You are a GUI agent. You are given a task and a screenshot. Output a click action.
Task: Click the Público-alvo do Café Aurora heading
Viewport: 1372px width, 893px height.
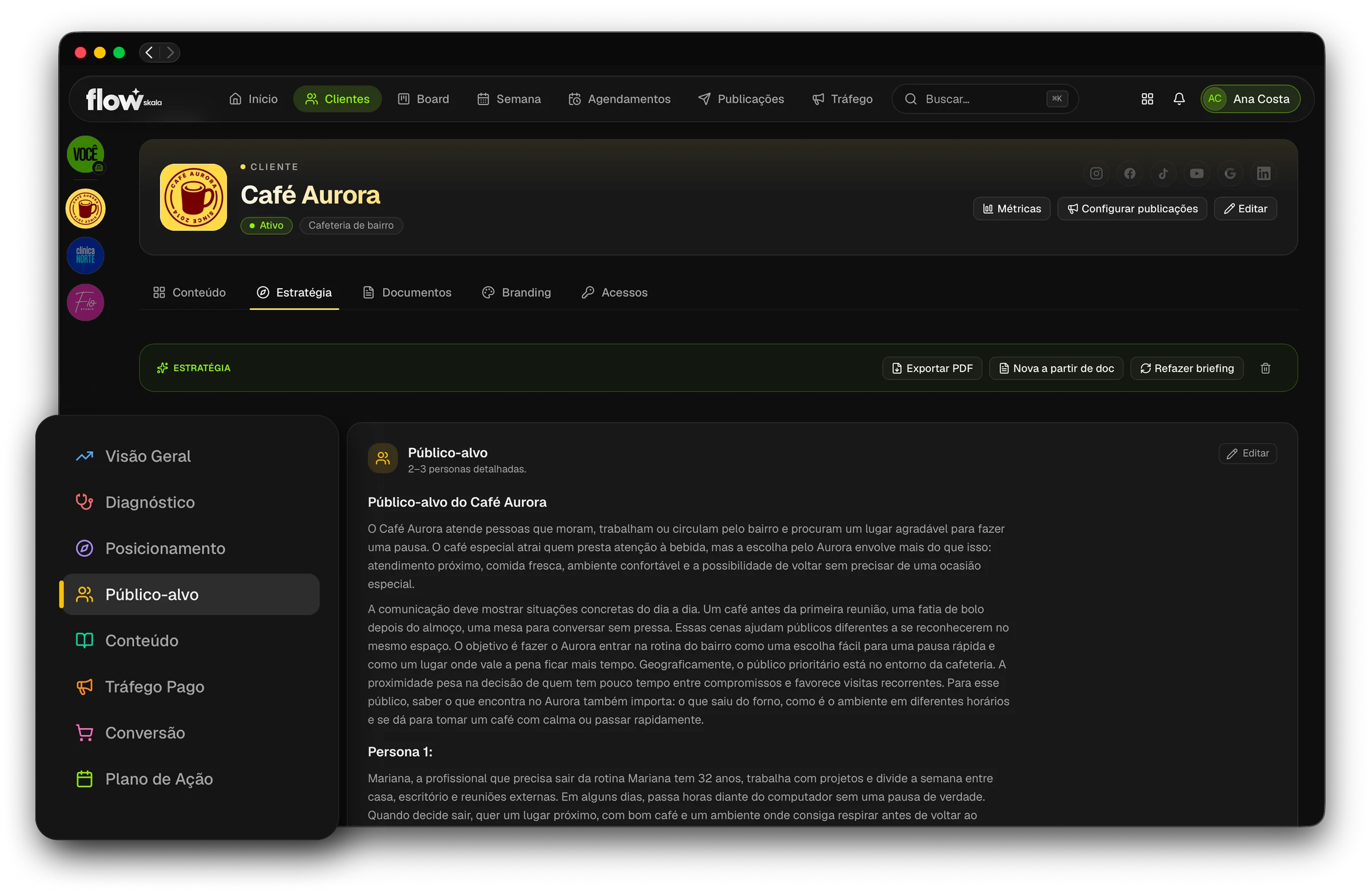[x=457, y=502]
